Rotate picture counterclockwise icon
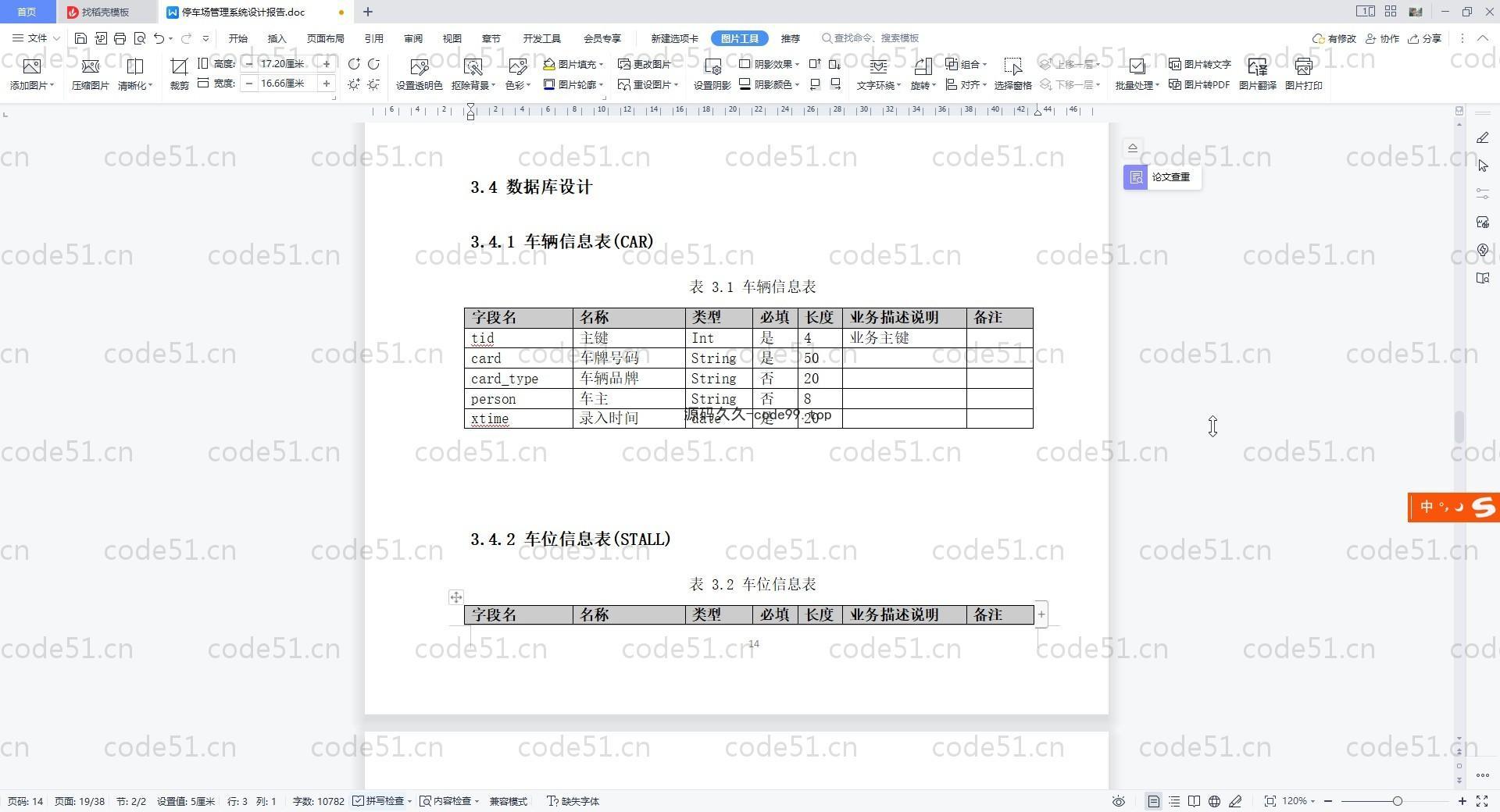Screen dimensions: 1500x812 click(354, 64)
